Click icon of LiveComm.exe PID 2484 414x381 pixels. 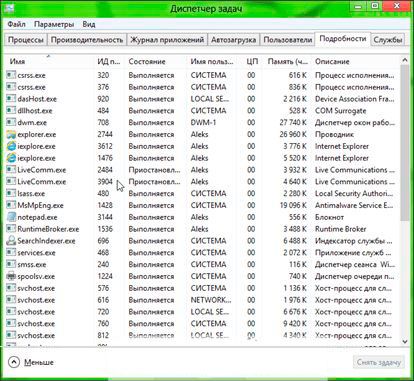pyautogui.click(x=11, y=170)
